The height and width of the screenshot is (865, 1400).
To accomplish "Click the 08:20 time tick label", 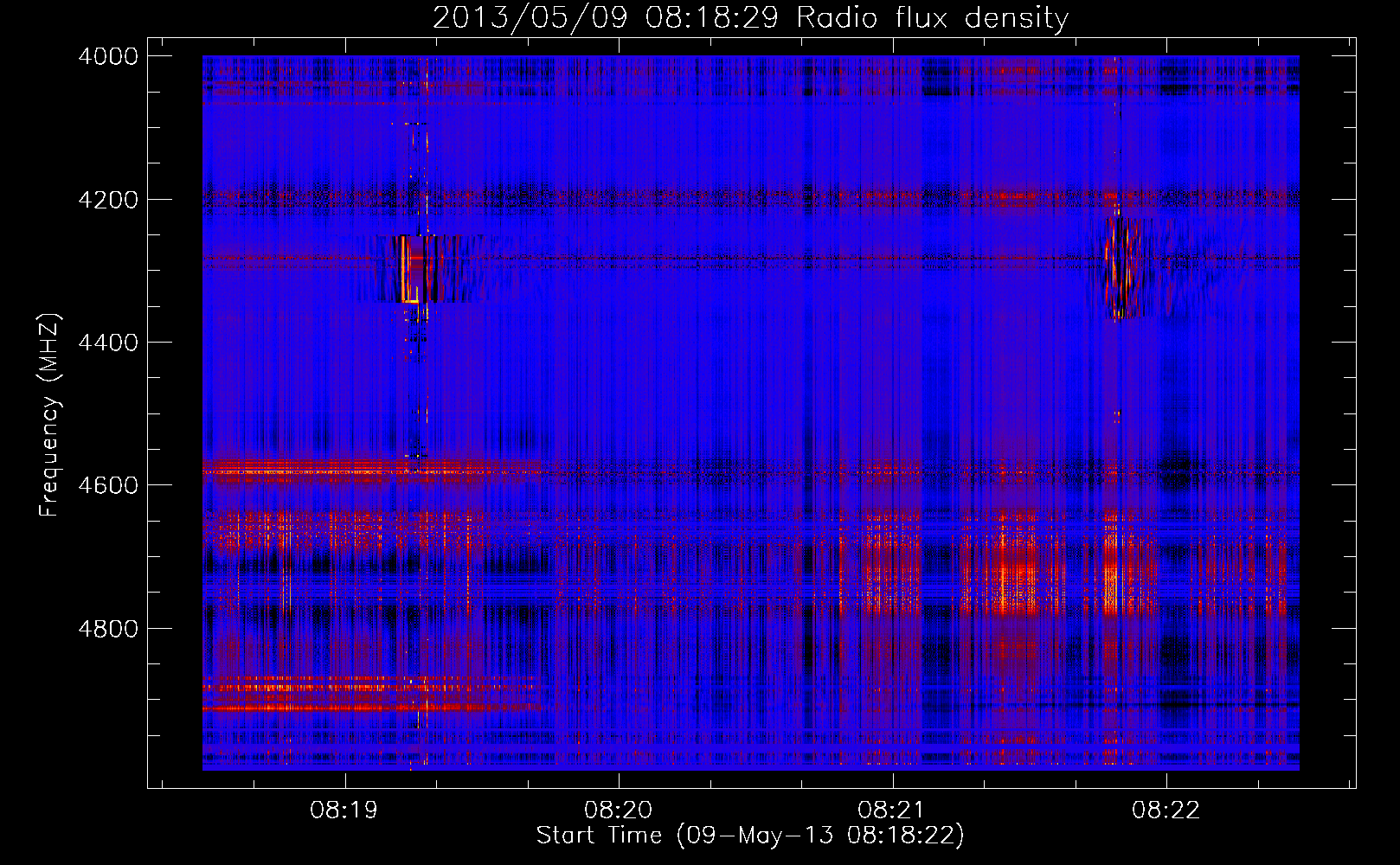I will click(618, 810).
